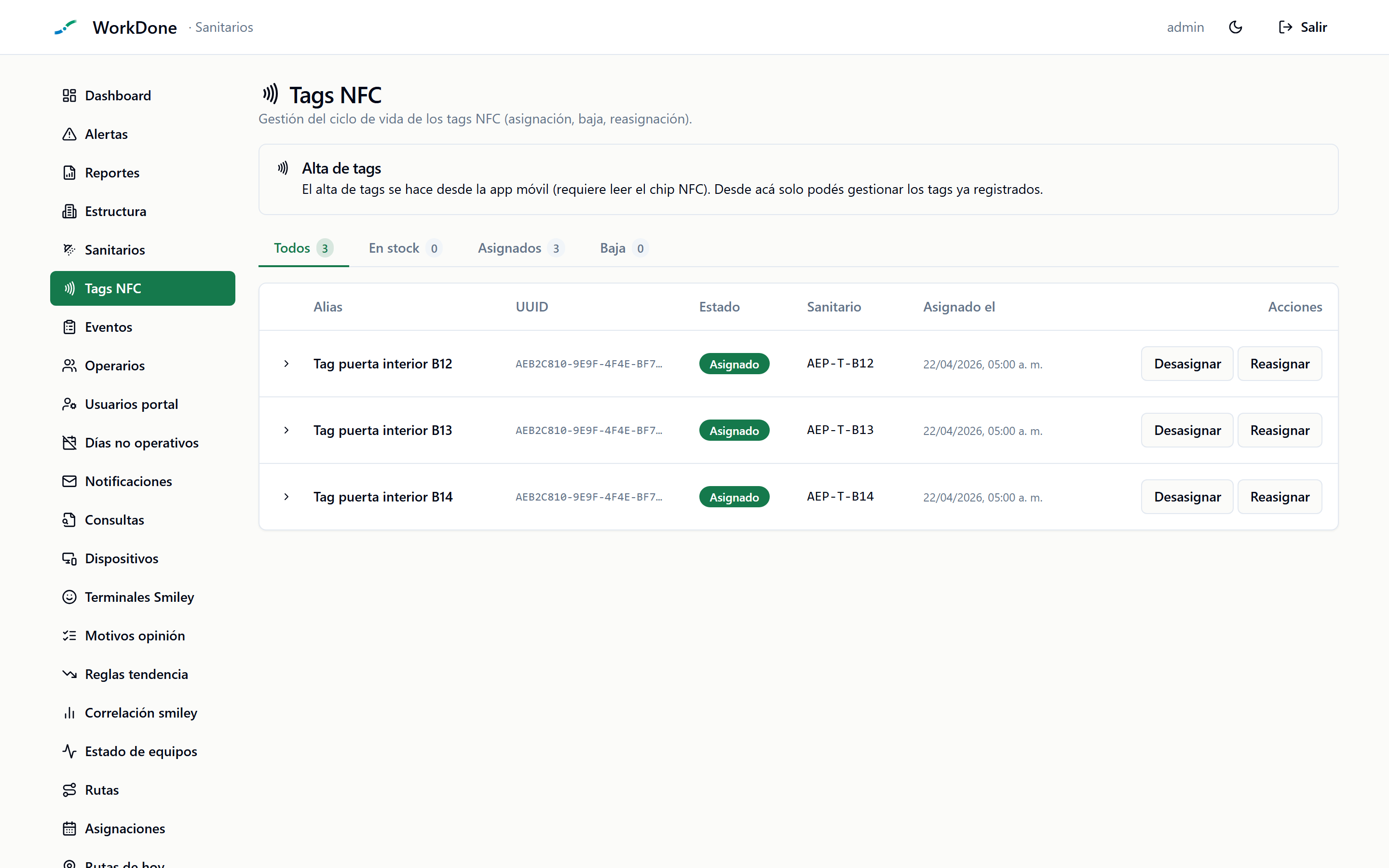
Task: Click Reasignar for tag B14
Action: (x=1280, y=497)
